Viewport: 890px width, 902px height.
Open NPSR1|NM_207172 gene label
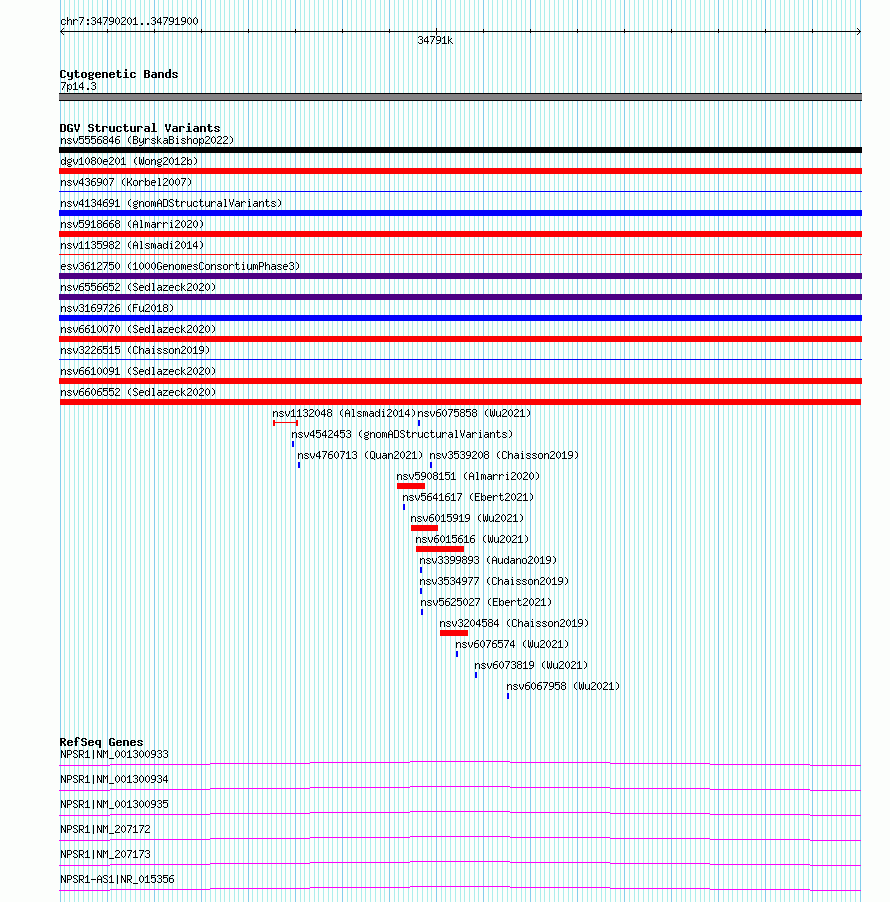[x=105, y=830]
